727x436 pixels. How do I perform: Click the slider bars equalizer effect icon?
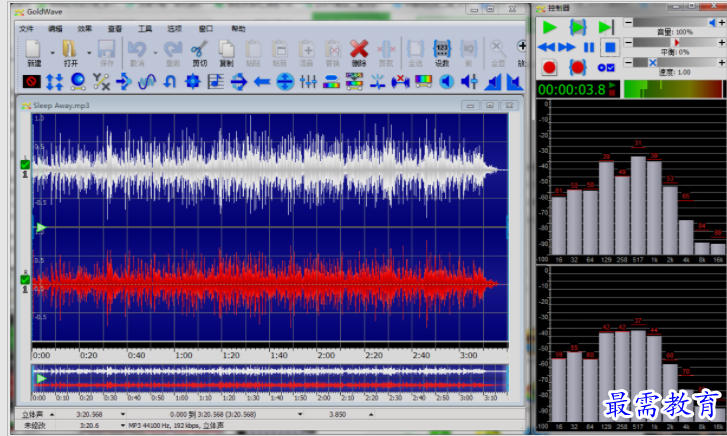tap(308, 82)
